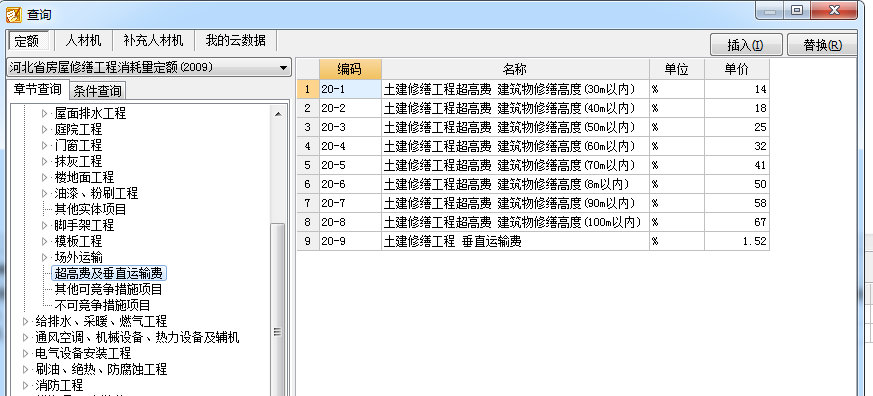Click 土建修缮工程 垂直运输费 name cell

point(515,241)
